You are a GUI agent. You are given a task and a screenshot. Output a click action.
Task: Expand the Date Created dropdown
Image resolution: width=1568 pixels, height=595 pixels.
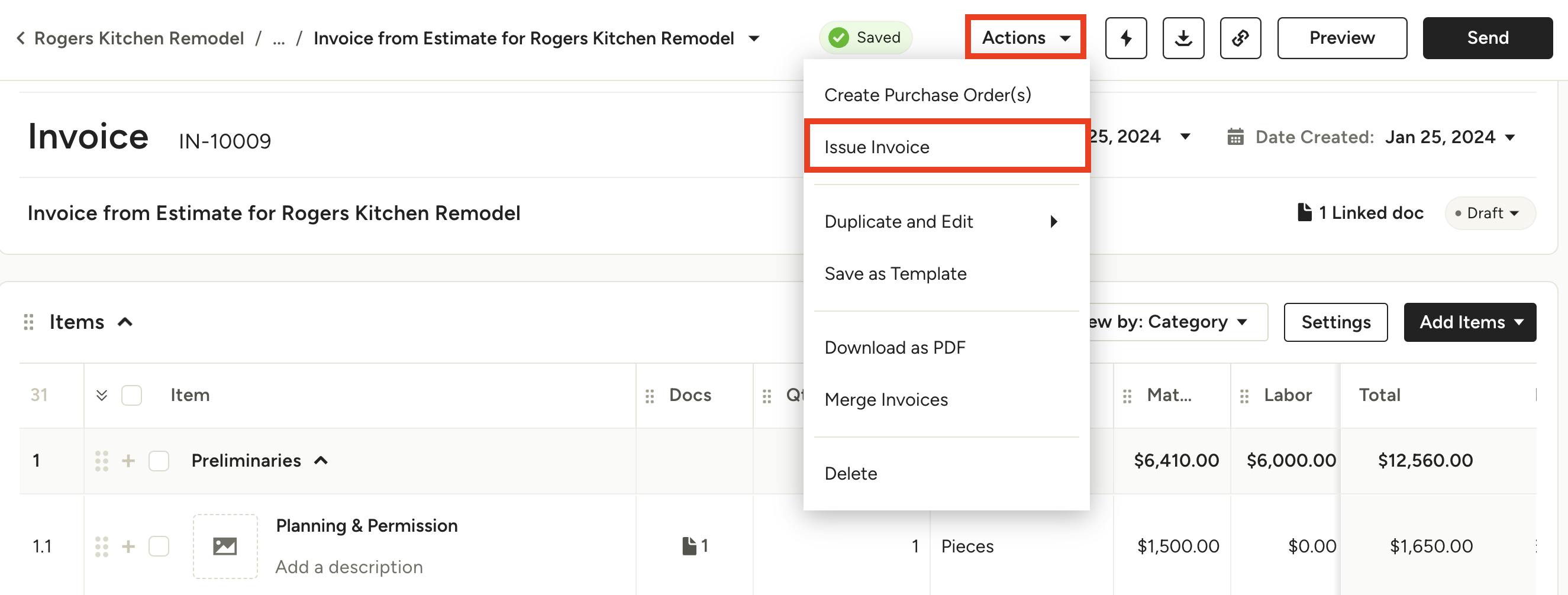[1510, 137]
